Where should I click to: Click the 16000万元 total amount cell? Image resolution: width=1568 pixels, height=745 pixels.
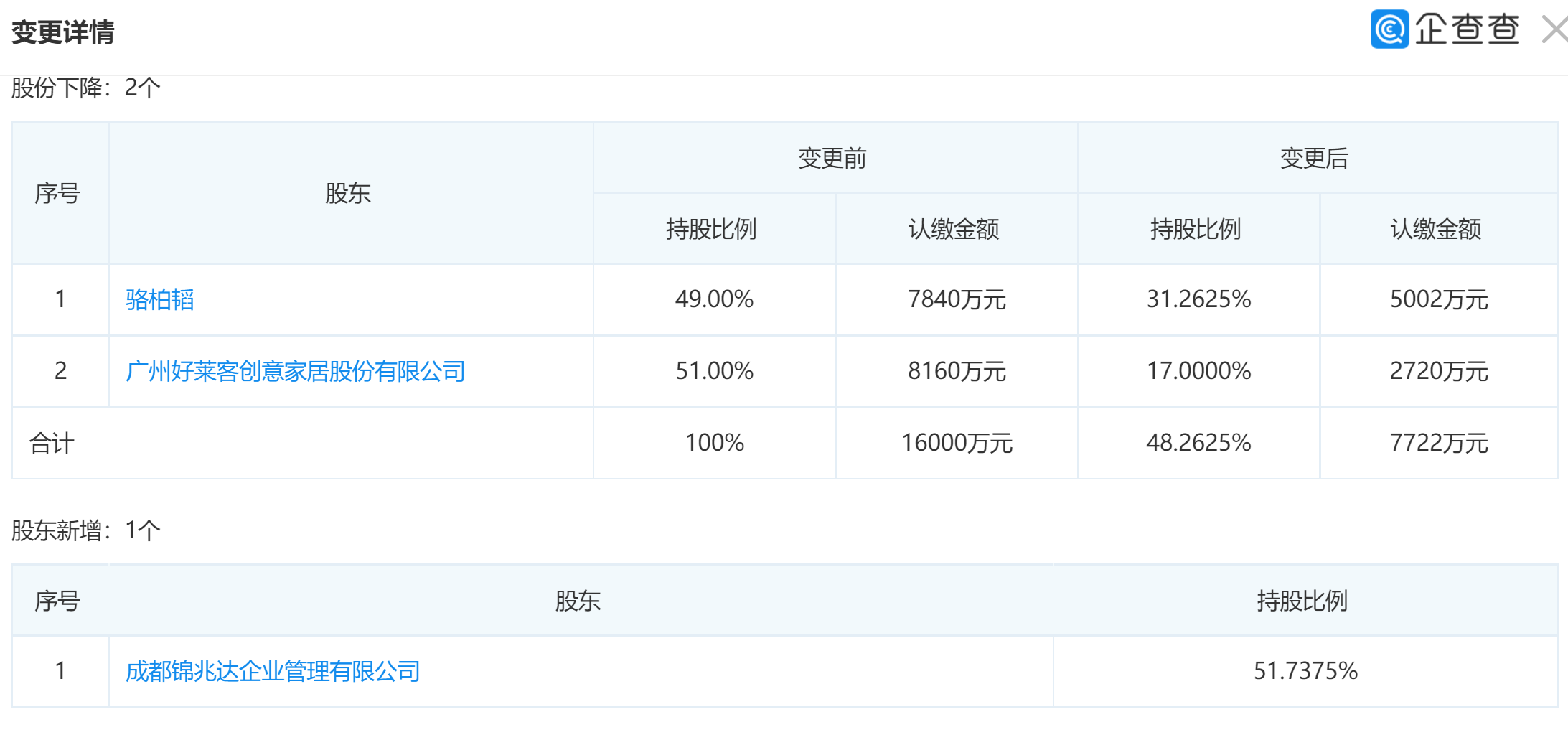(957, 443)
